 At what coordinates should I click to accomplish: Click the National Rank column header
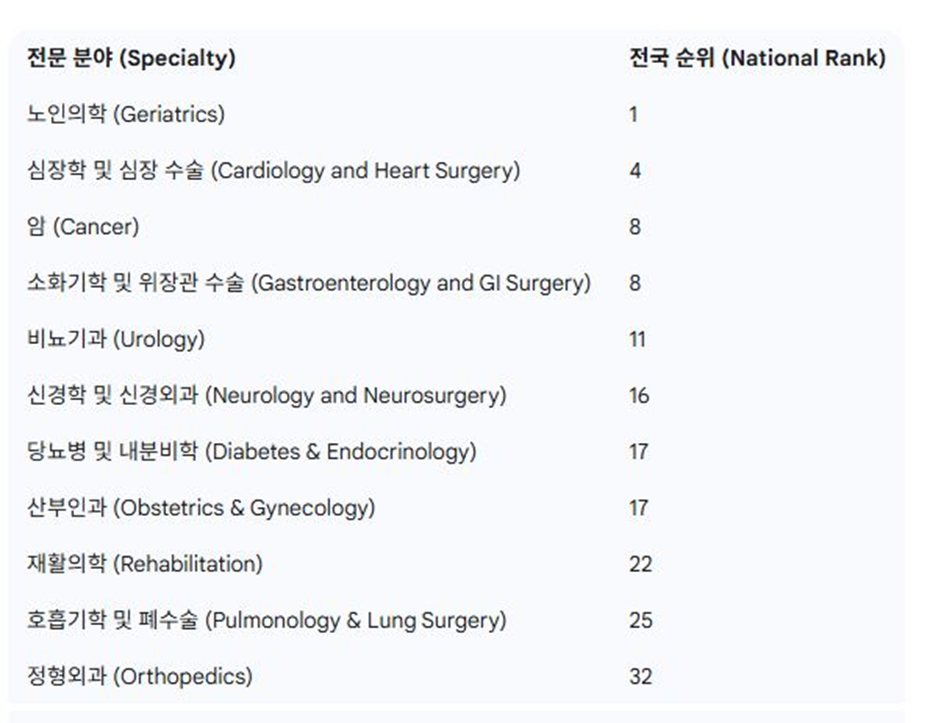point(757,58)
